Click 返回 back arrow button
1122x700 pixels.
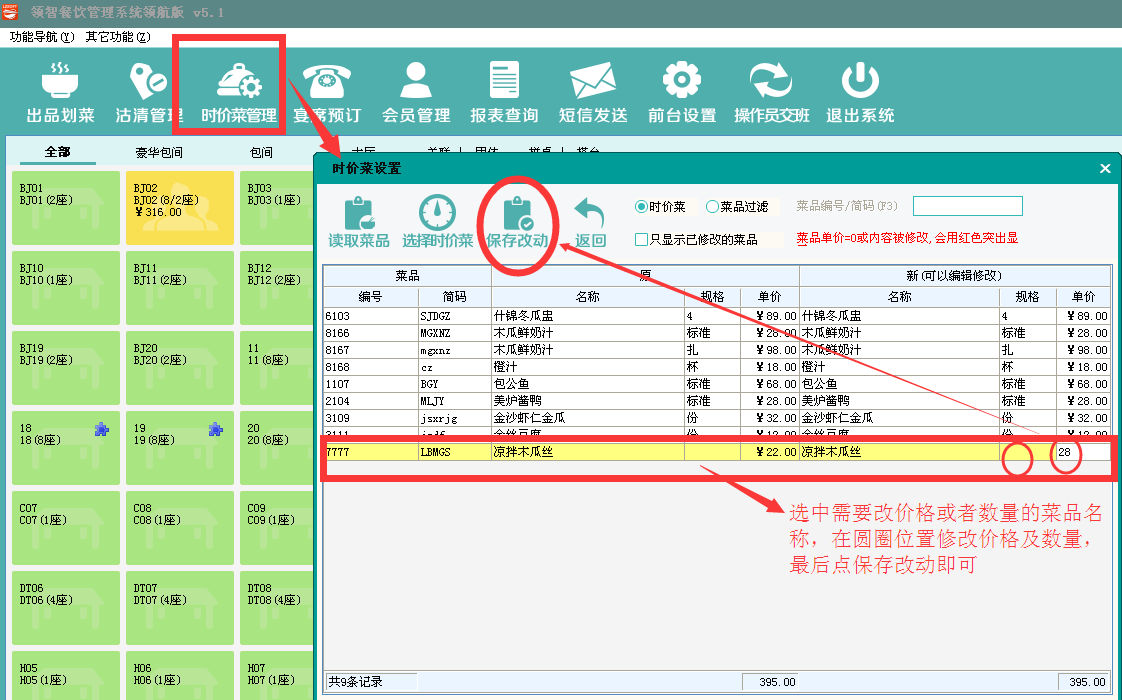[x=590, y=222]
